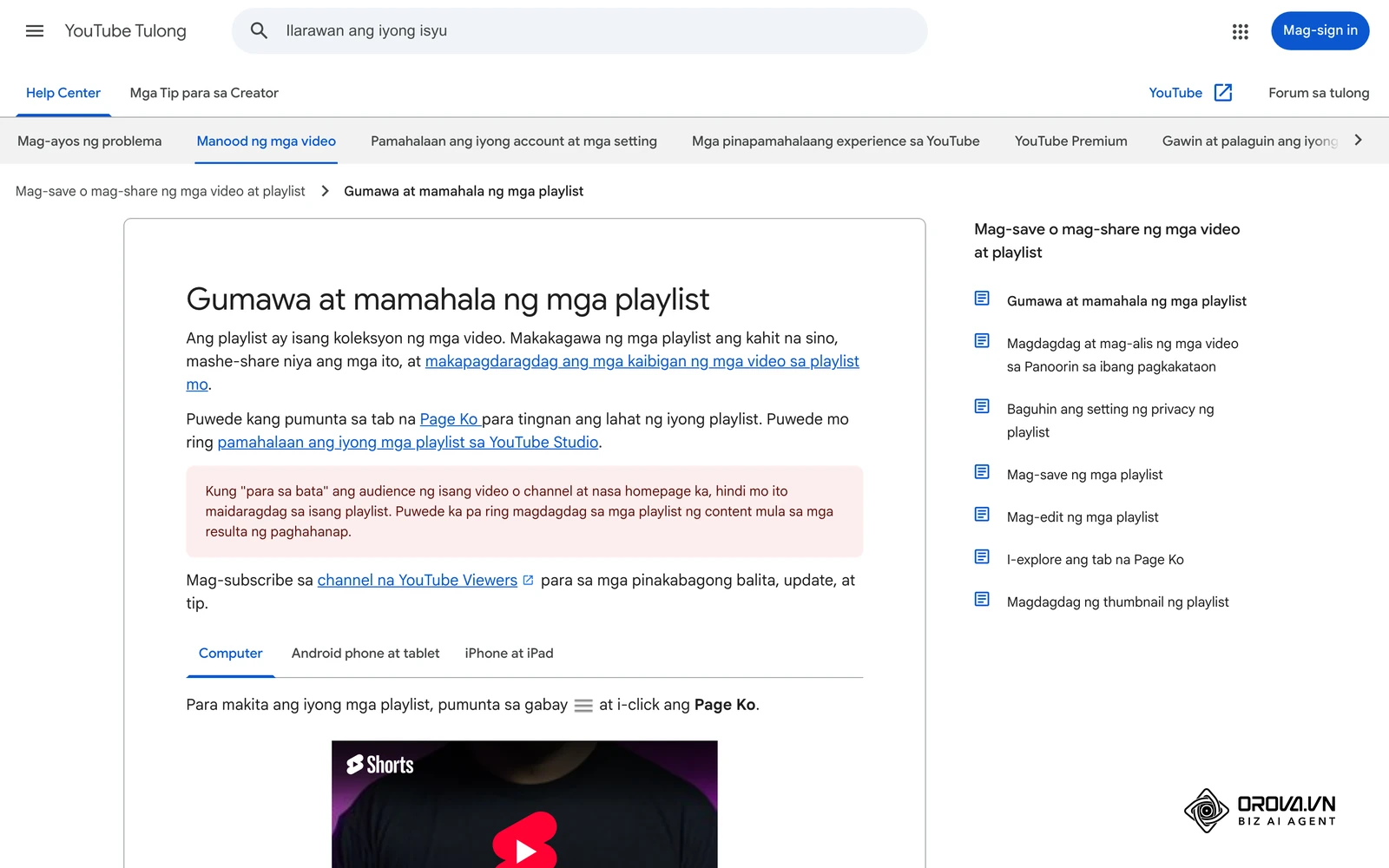Open Manood ng mga video category
The image size is (1389, 868).
coord(266,141)
